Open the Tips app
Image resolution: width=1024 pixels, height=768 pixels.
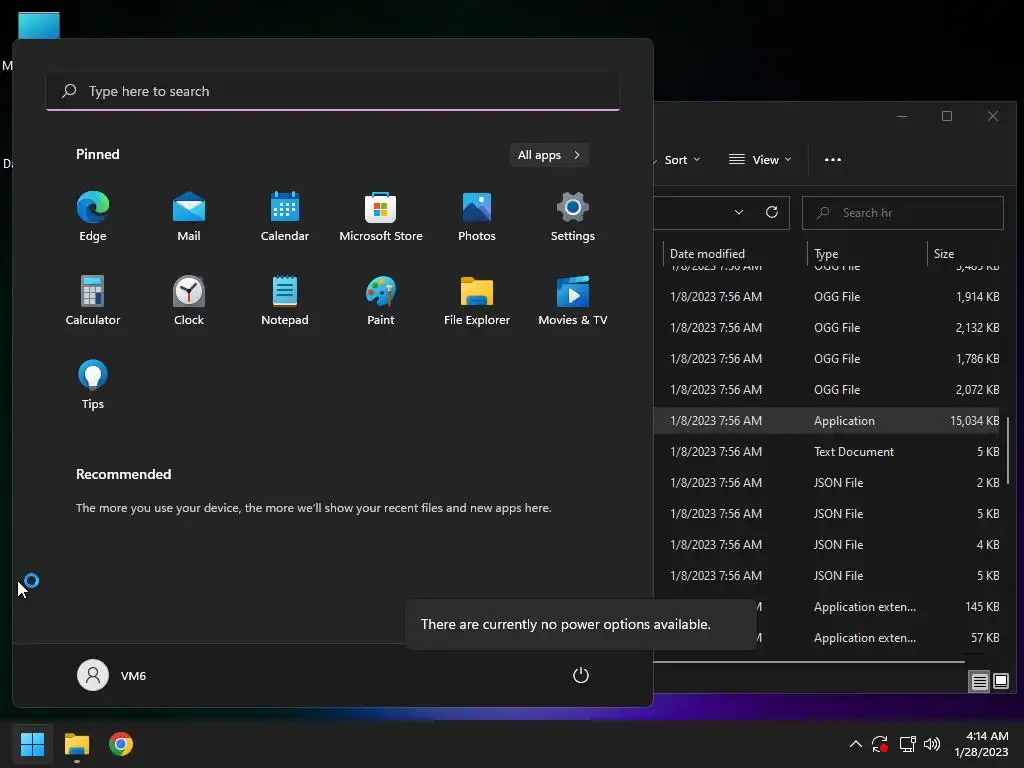coord(93,385)
